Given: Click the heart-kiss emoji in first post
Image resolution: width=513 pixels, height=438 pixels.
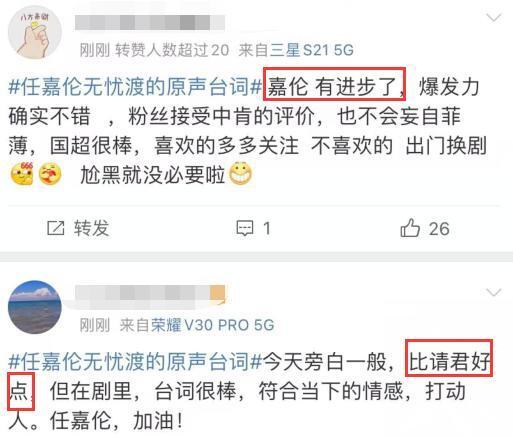Looking at the screenshot, I should pos(50,174).
